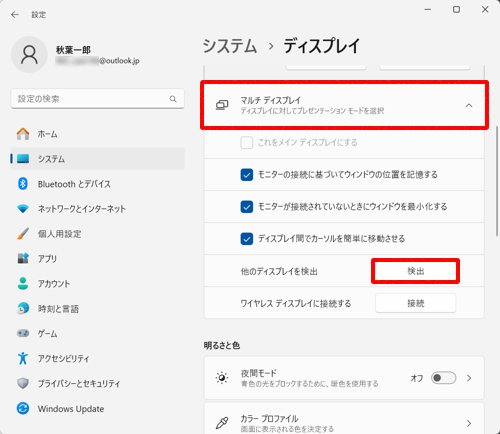Click the 接続 button for wireless display
Image resolution: width=500 pixels, height=434 pixels.
[415, 303]
